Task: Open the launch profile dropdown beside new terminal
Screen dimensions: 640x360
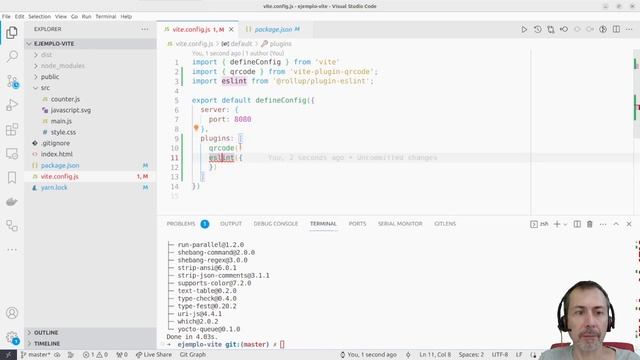Action: pos(565,224)
